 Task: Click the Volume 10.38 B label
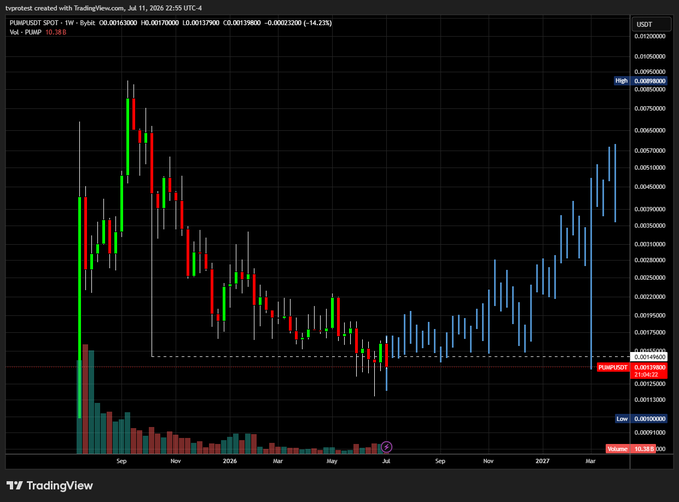coord(630,449)
